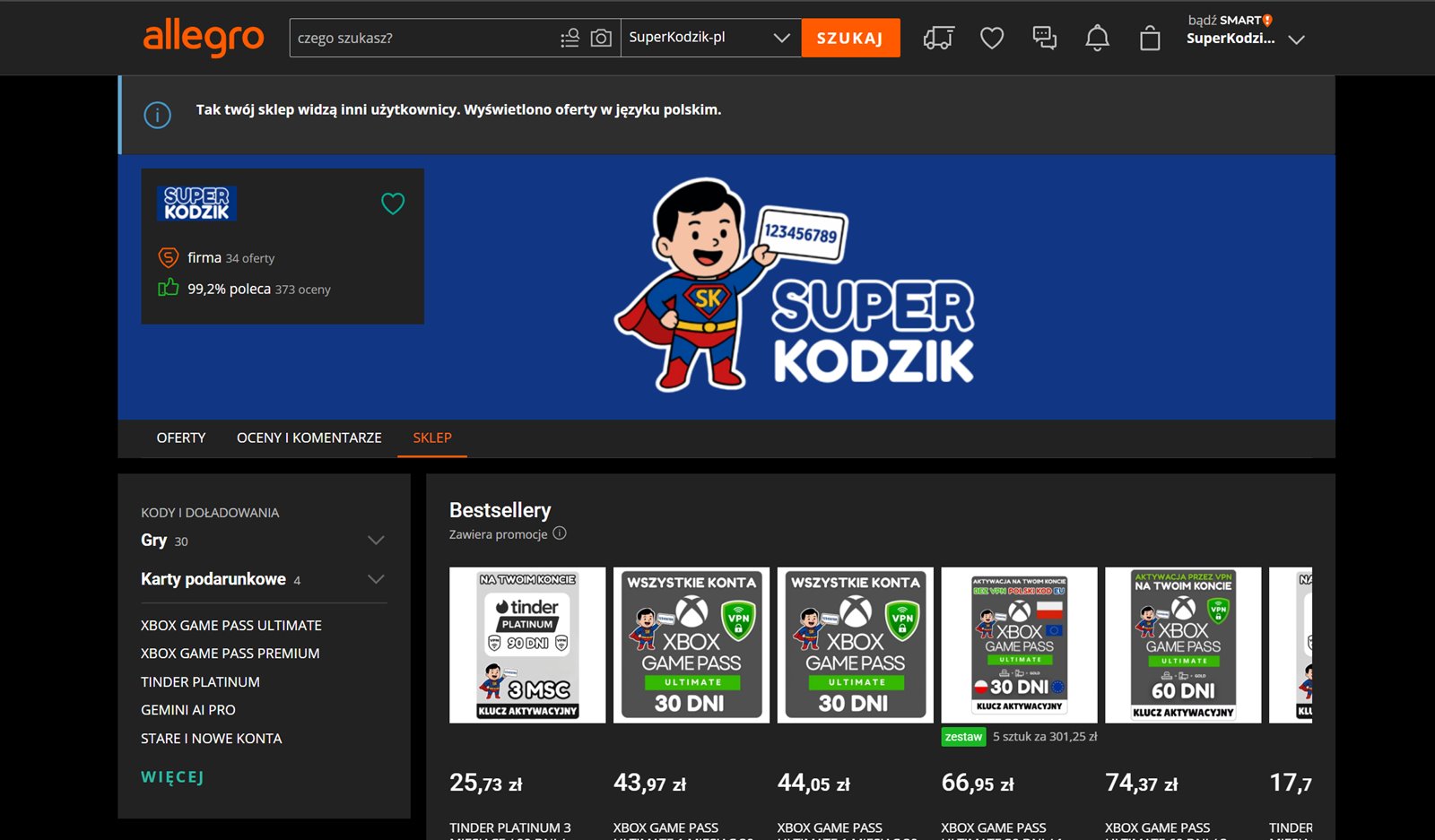Open Tinder Platinum 90 DNI product thumbnail

click(527, 645)
